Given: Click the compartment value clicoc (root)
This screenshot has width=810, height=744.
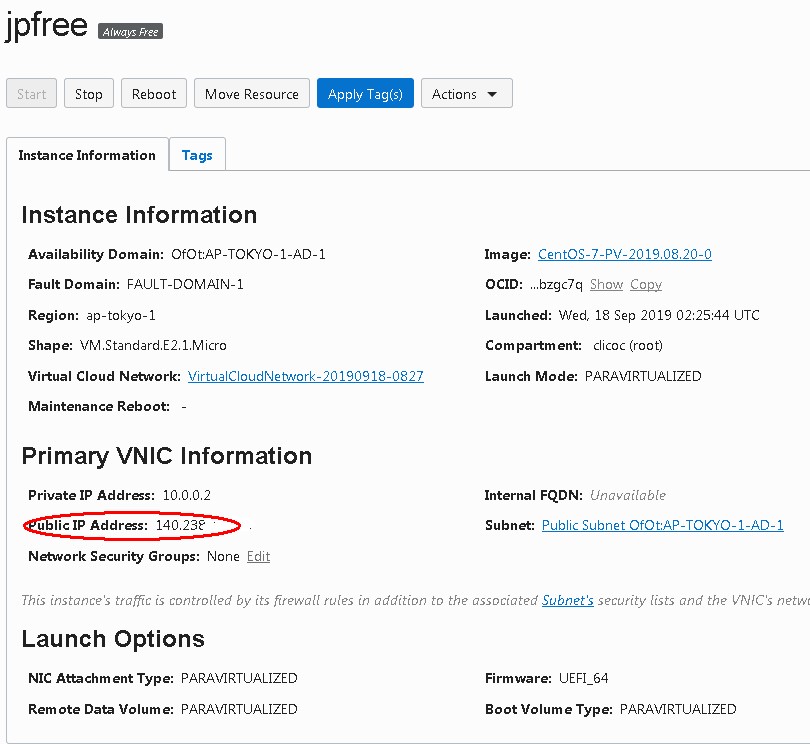Looking at the screenshot, I should pos(628,345).
